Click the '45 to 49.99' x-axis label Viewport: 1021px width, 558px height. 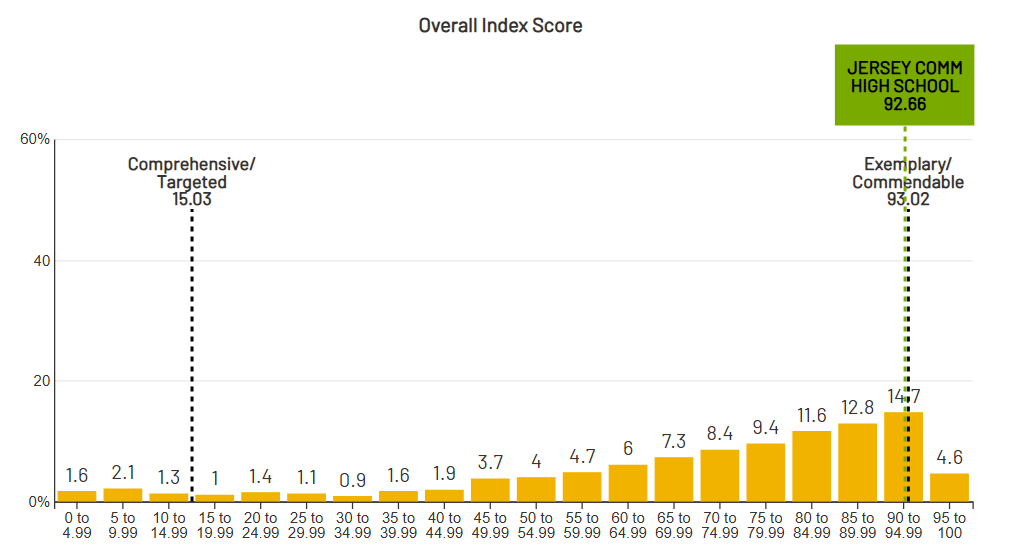490,525
